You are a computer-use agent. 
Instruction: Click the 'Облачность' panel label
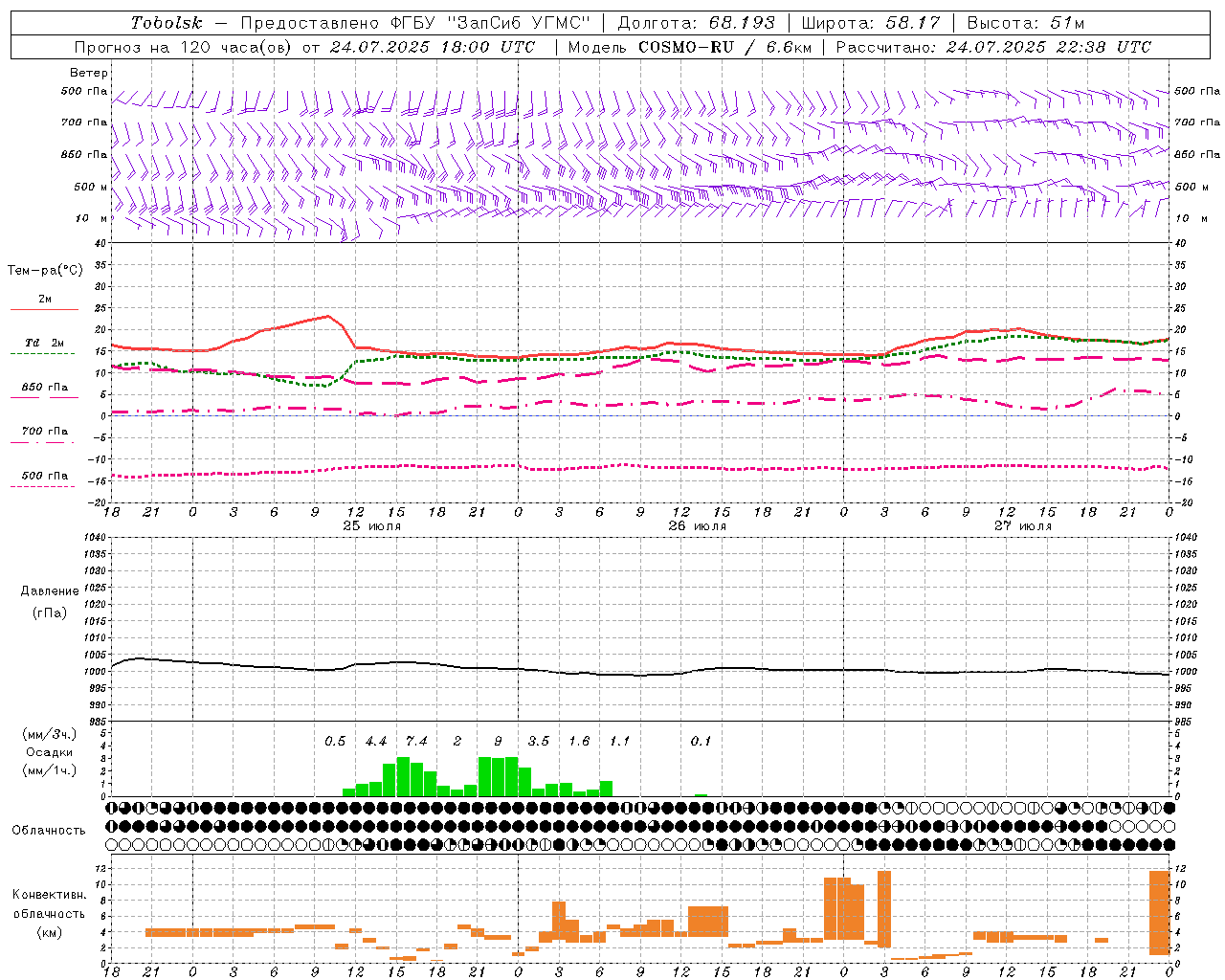(x=49, y=830)
